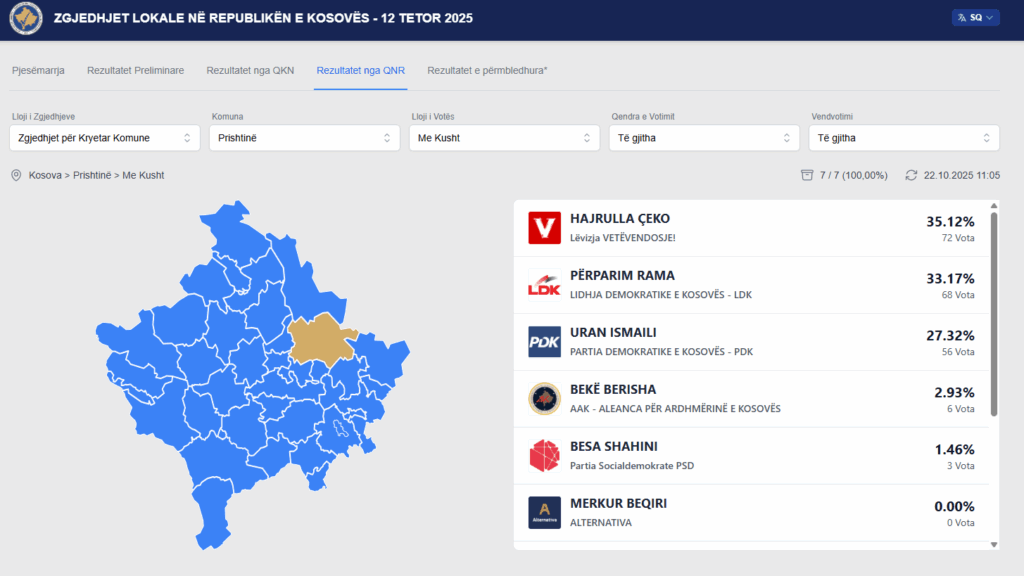This screenshot has height=576, width=1024.
Task: Open the Rezultatet Preliminare tab
Action: (x=135, y=71)
